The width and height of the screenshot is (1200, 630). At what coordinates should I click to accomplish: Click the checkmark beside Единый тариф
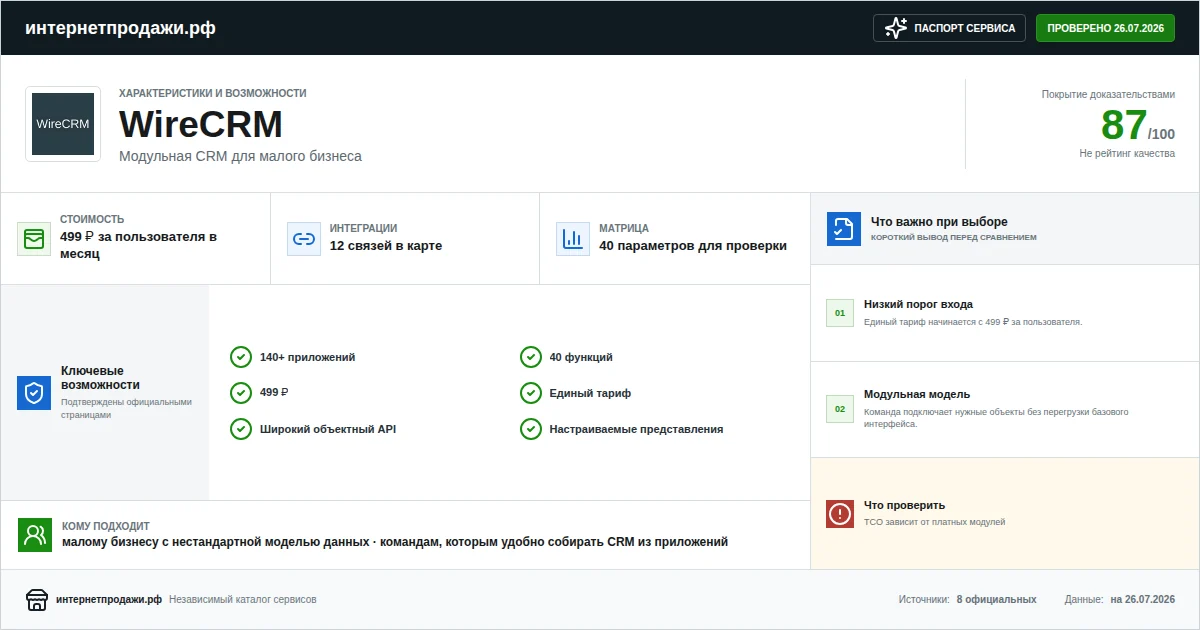531,393
